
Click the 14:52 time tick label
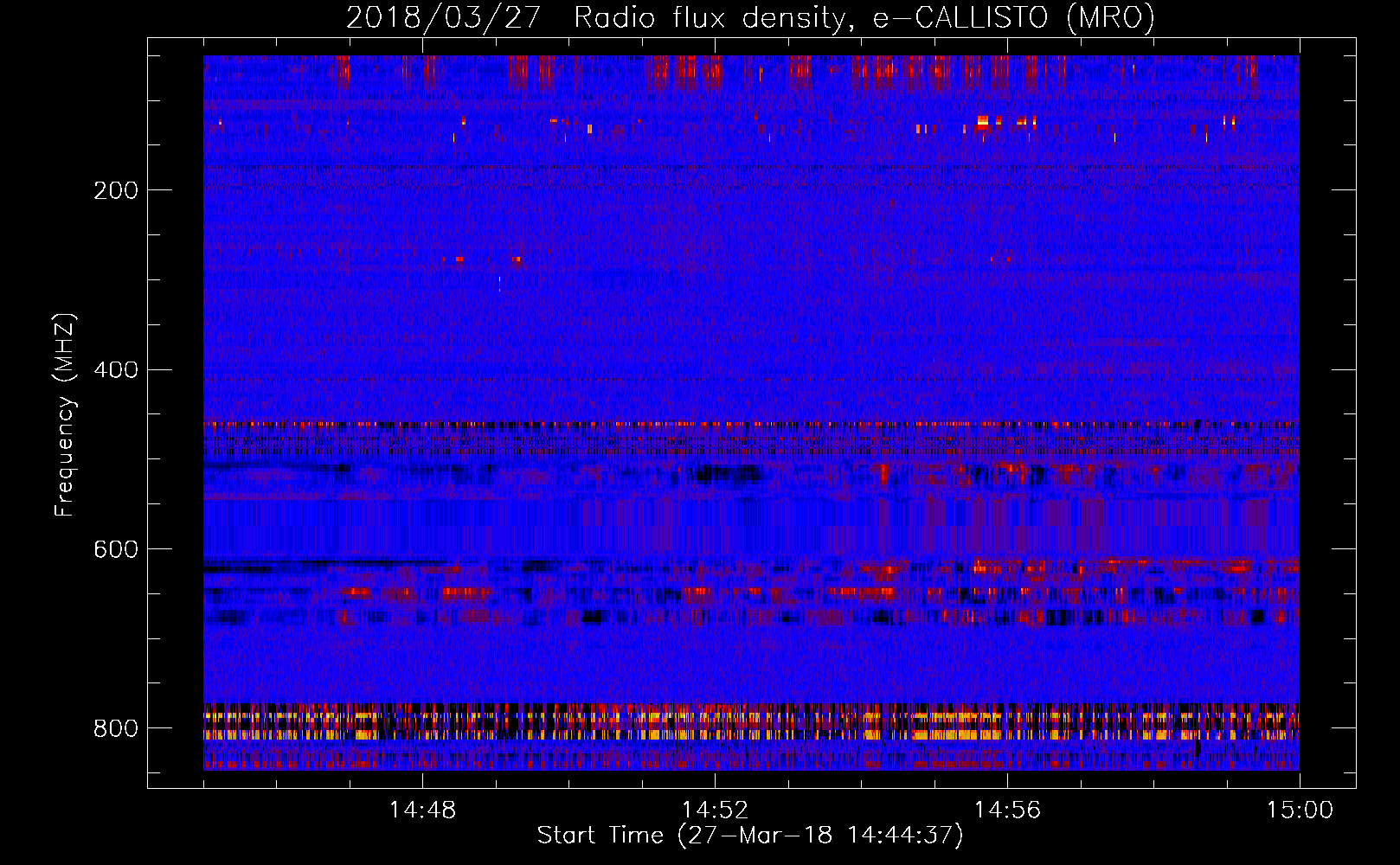[715, 810]
